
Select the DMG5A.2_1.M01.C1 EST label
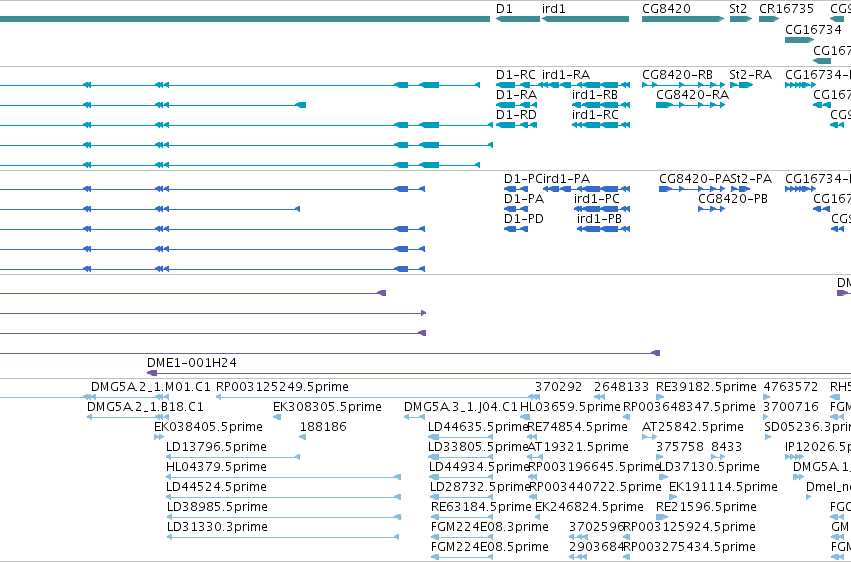point(150,387)
